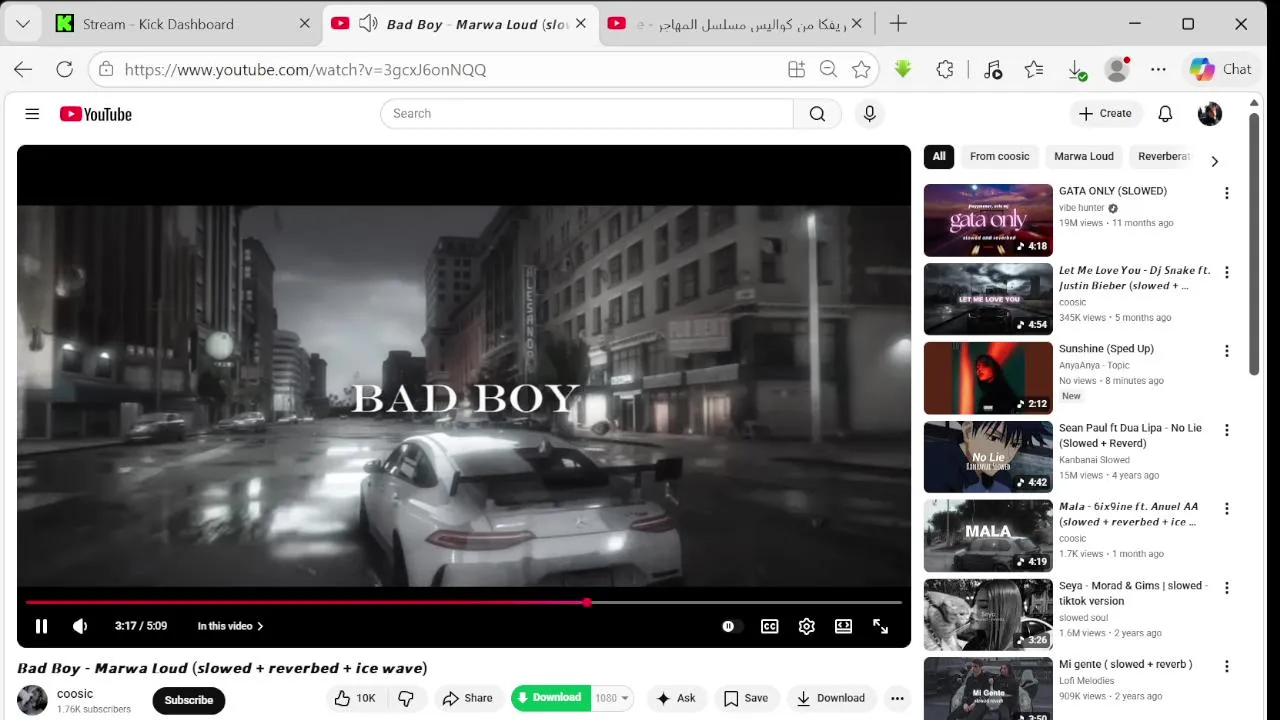
Task: Open options for Sunshine (Sped Up) video
Action: point(1227,351)
